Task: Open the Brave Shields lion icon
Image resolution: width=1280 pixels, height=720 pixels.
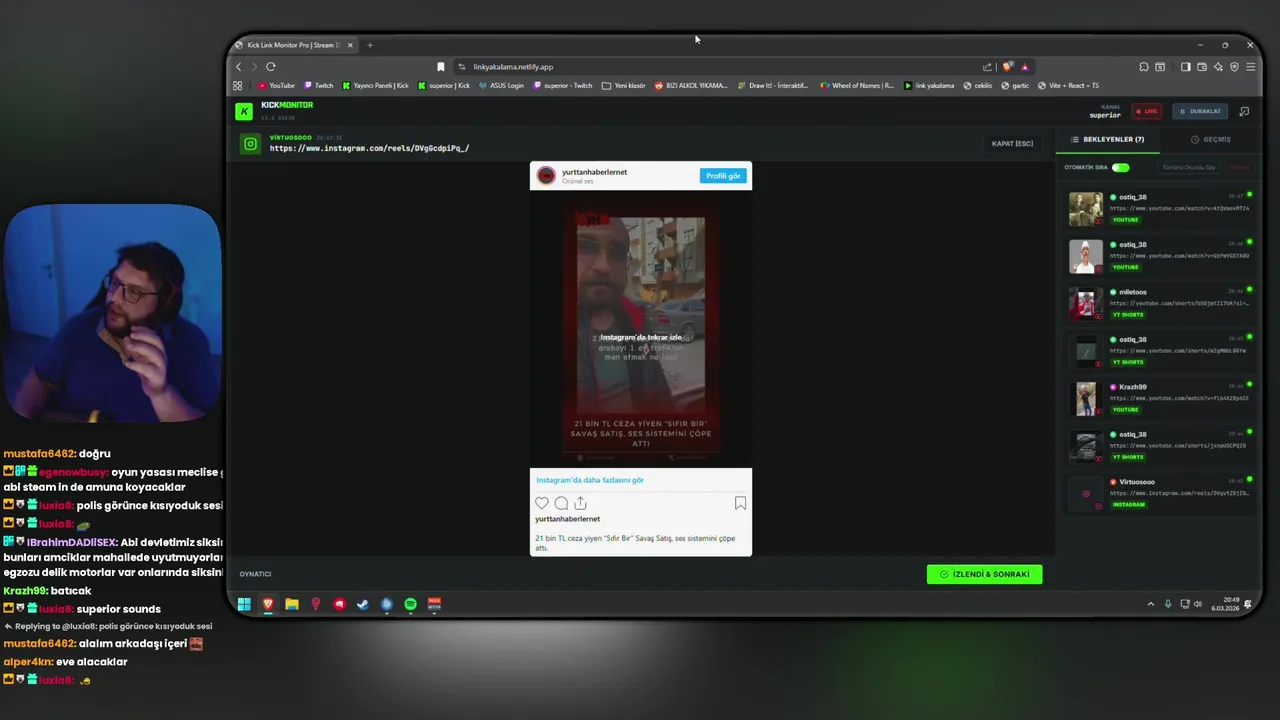Action: pyautogui.click(x=1007, y=67)
